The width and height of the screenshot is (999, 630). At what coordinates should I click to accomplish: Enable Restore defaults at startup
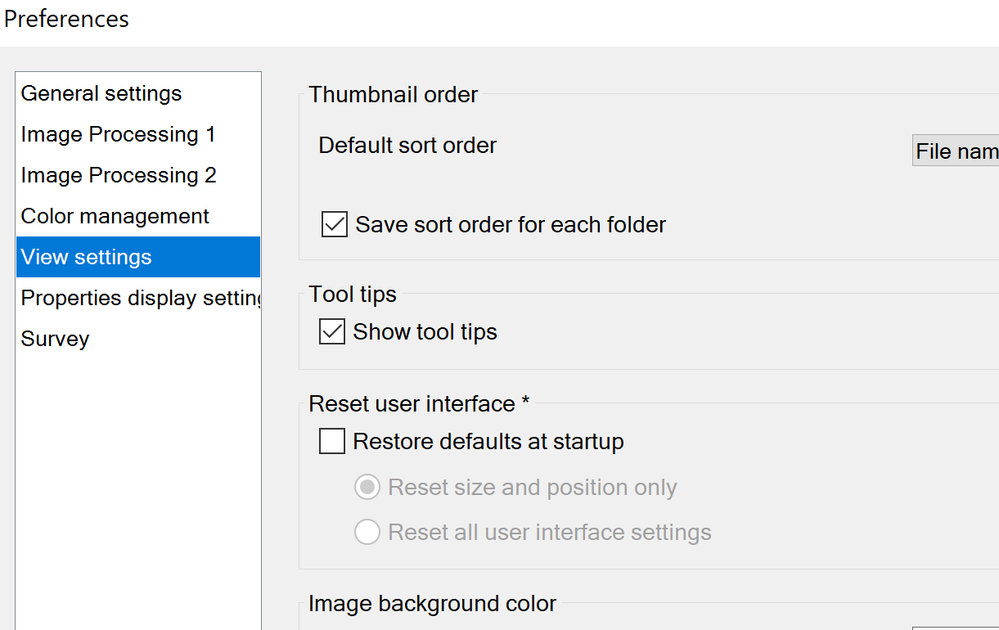(x=332, y=441)
